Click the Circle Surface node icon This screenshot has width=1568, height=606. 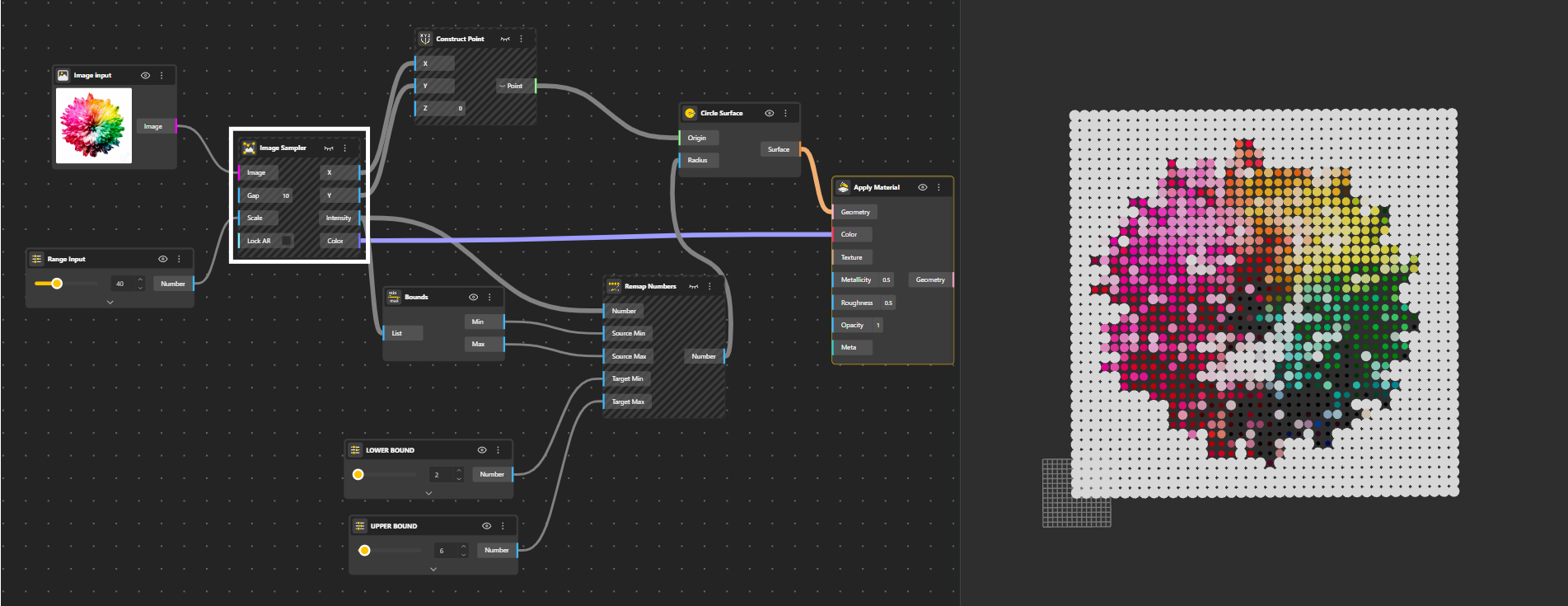690,113
